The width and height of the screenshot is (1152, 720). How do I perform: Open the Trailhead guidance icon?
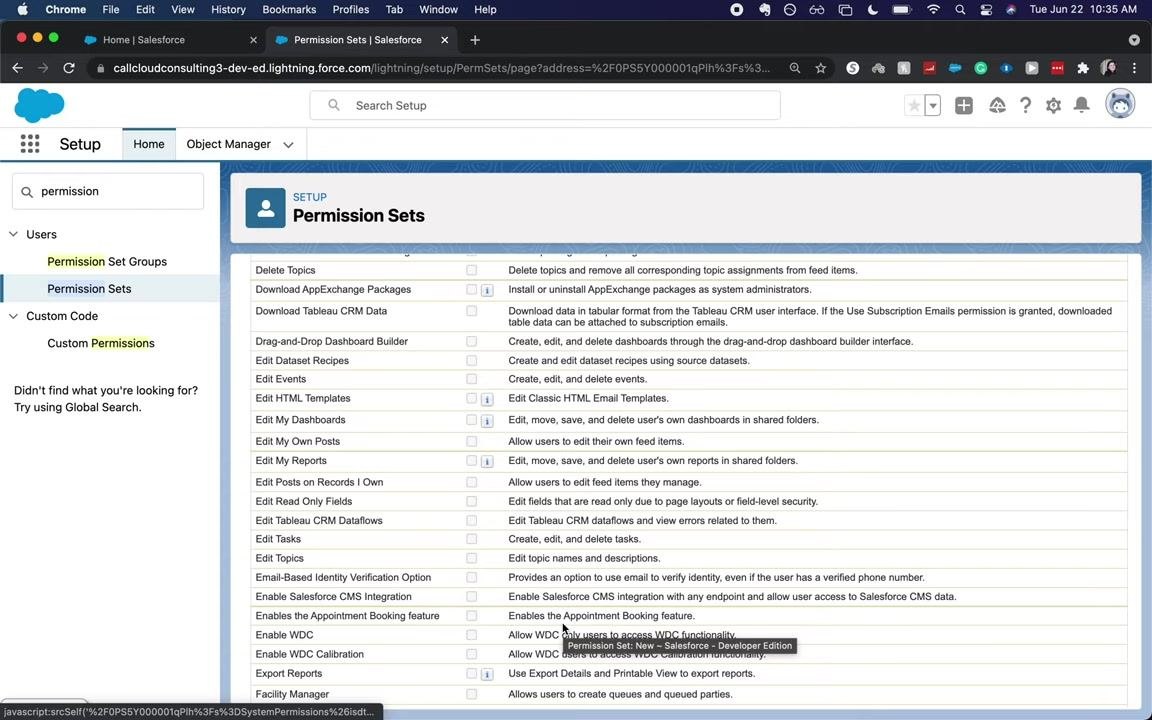pos(997,106)
